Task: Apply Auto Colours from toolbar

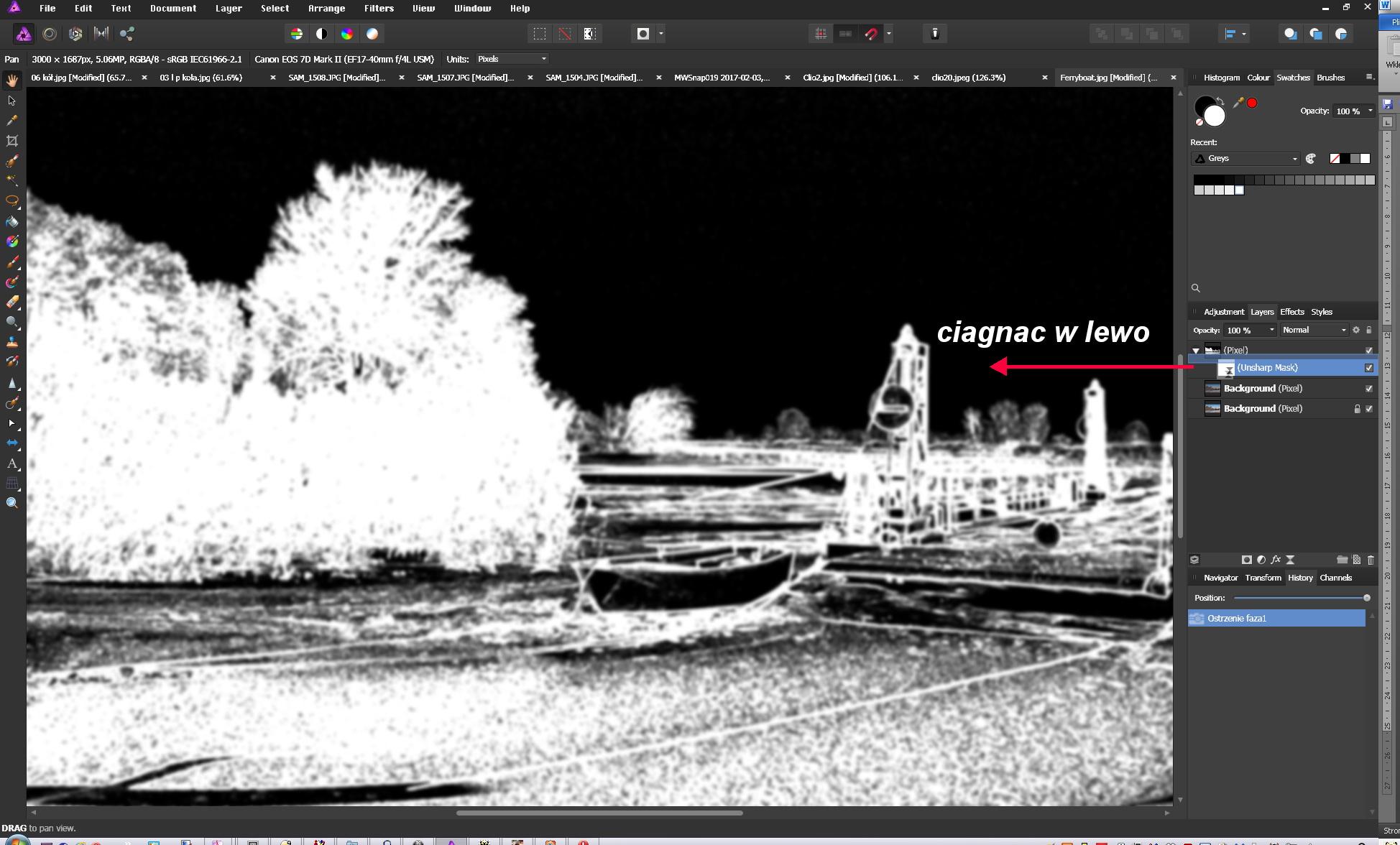Action: 346,34
